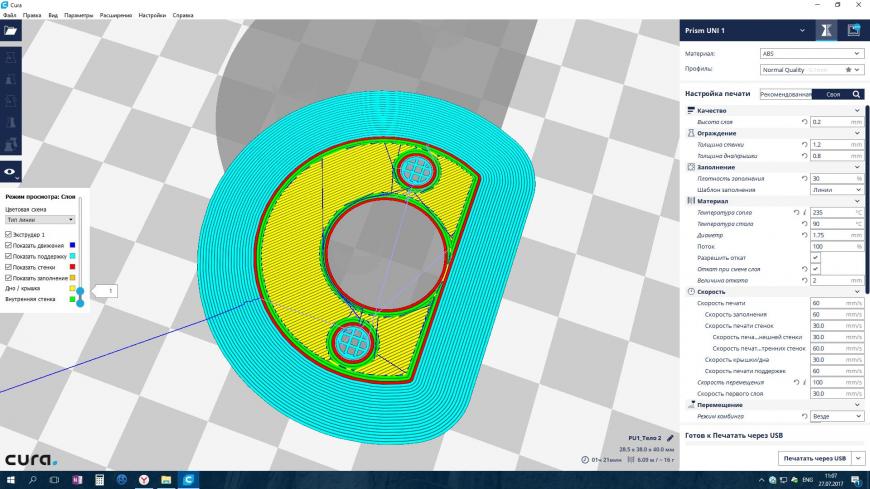Screen dimensions: 870x489
Task: Reset the Режим комбинга value
Action: coord(804,416)
